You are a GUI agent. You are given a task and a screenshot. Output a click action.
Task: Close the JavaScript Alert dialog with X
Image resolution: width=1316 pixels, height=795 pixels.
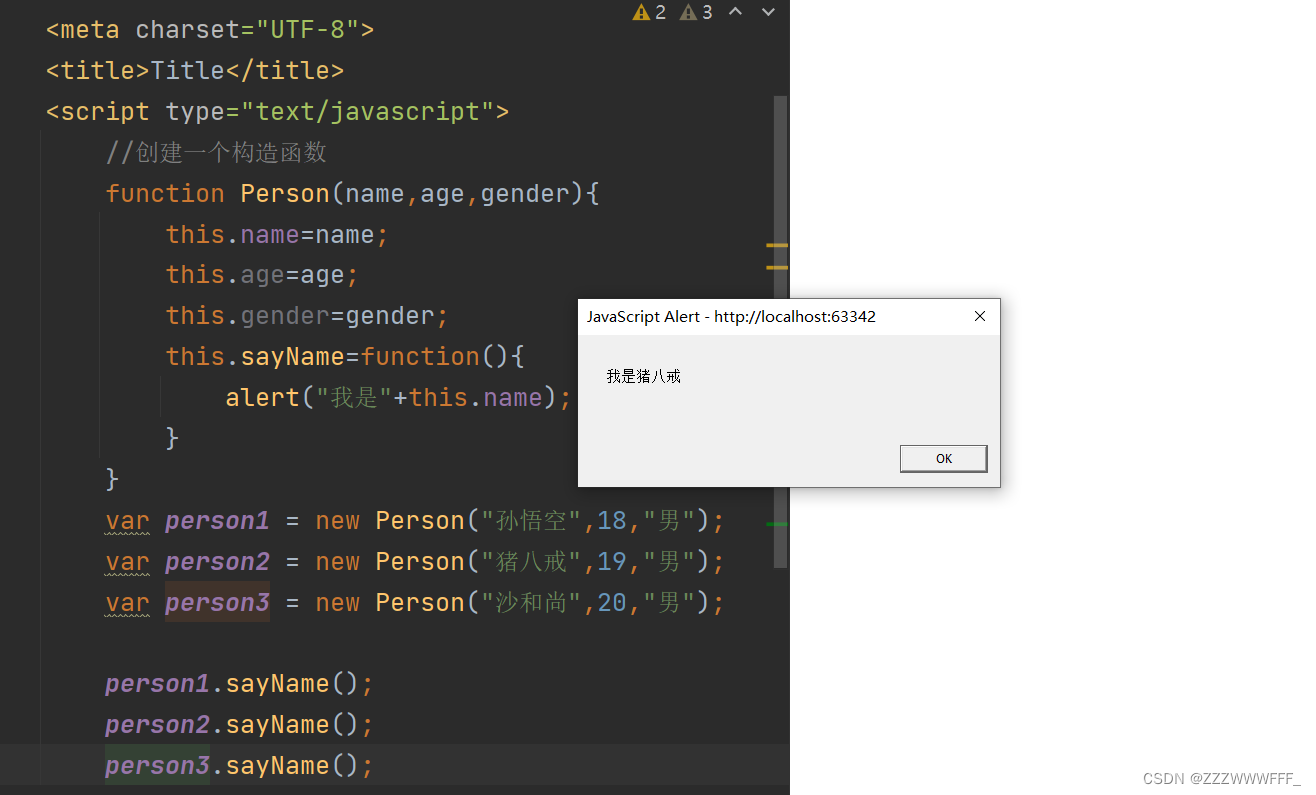click(980, 316)
